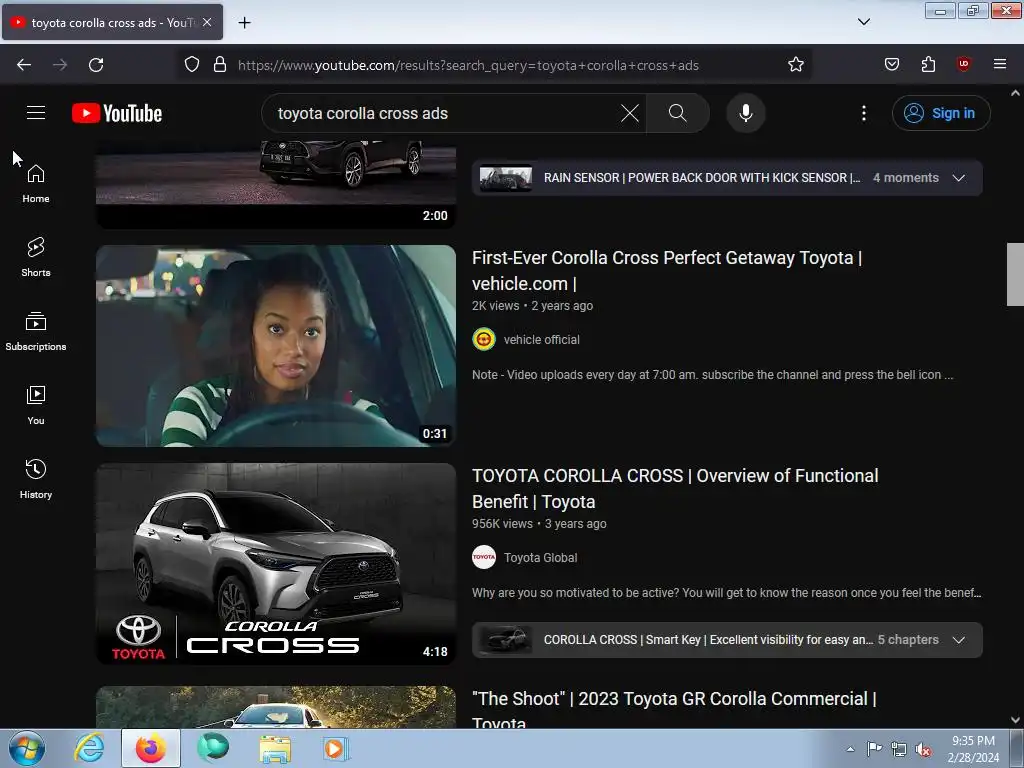
Task: Open Home in the sidebar
Action: click(x=36, y=184)
